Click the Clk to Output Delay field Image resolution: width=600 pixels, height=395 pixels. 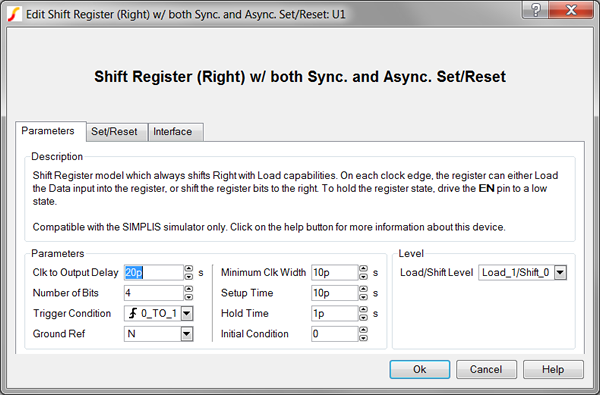154,273
